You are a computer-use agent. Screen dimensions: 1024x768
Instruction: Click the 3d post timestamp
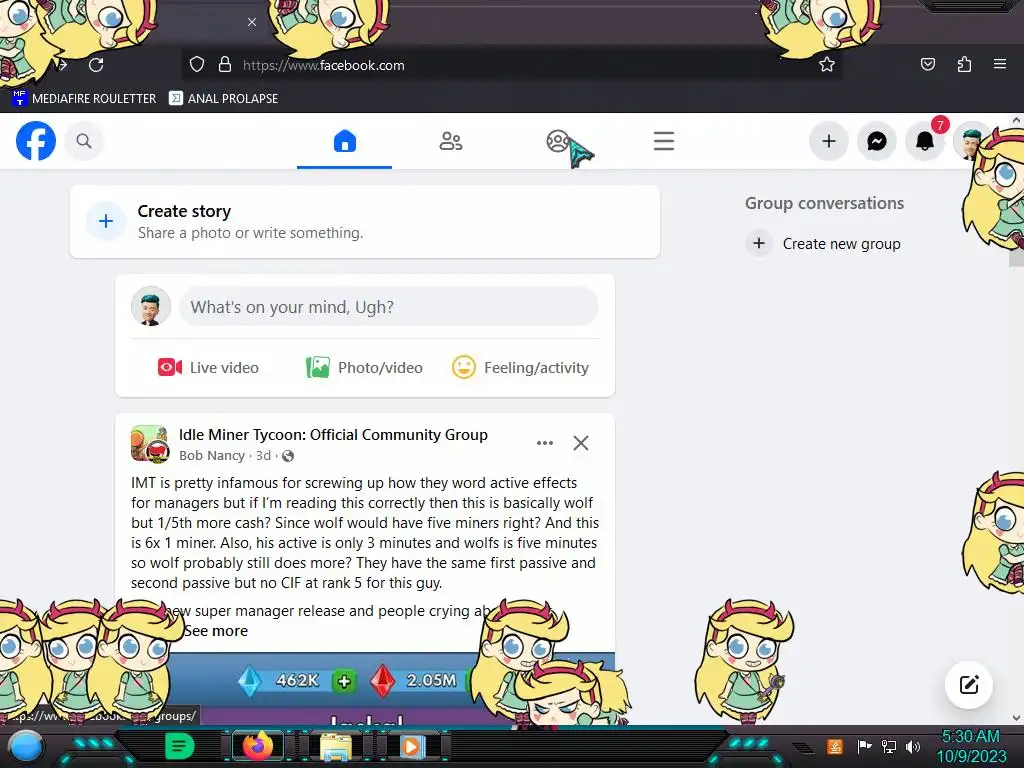pyautogui.click(x=263, y=456)
